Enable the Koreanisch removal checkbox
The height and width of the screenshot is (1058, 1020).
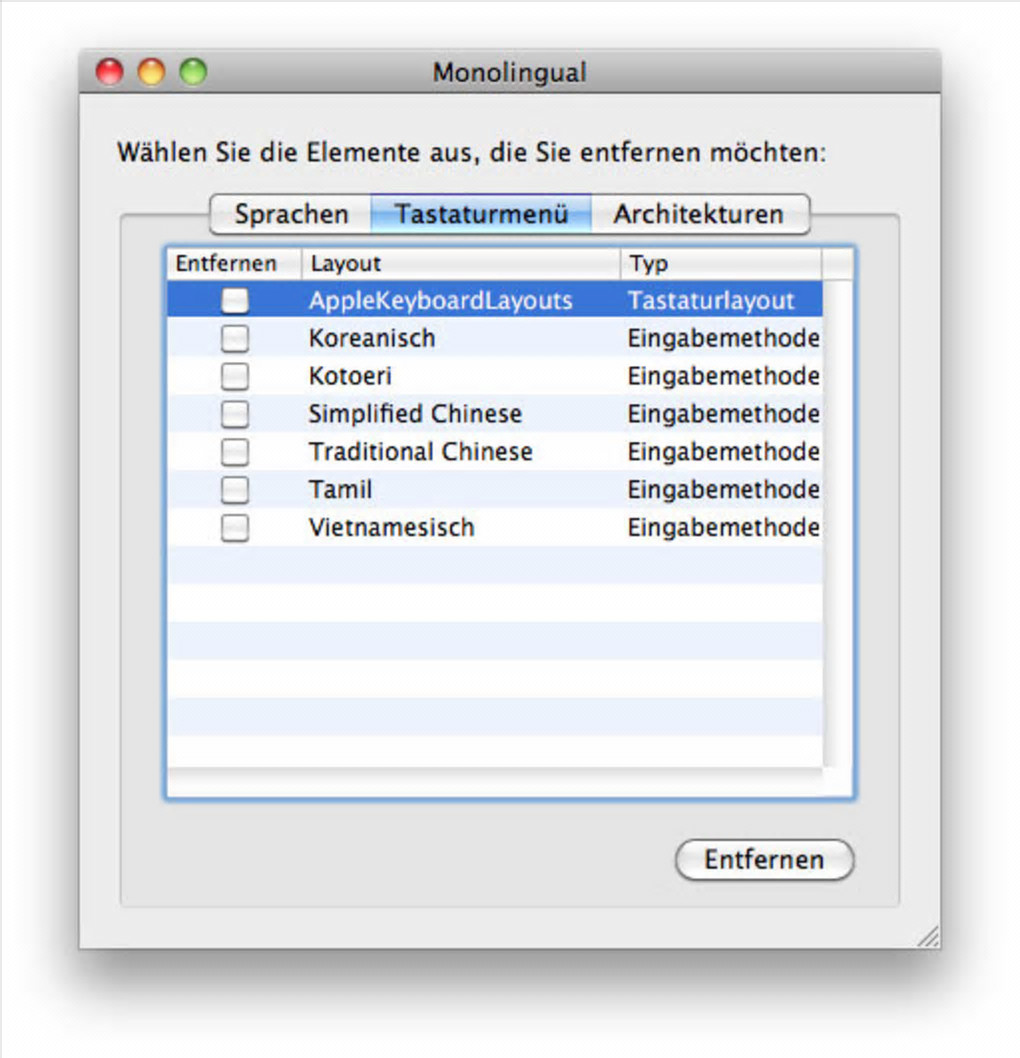pos(235,339)
